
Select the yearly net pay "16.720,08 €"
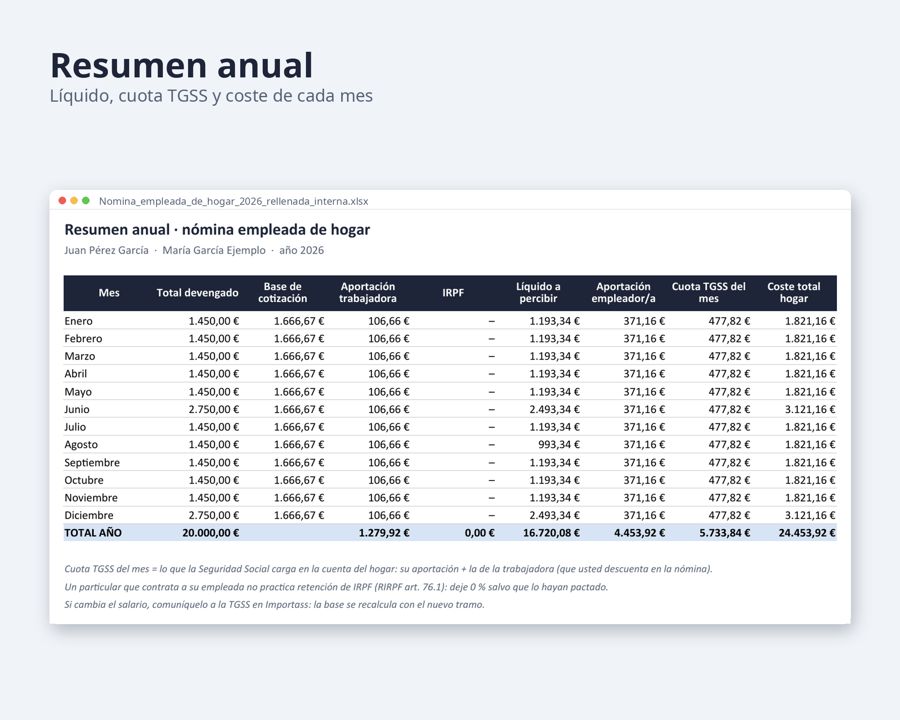tap(551, 533)
